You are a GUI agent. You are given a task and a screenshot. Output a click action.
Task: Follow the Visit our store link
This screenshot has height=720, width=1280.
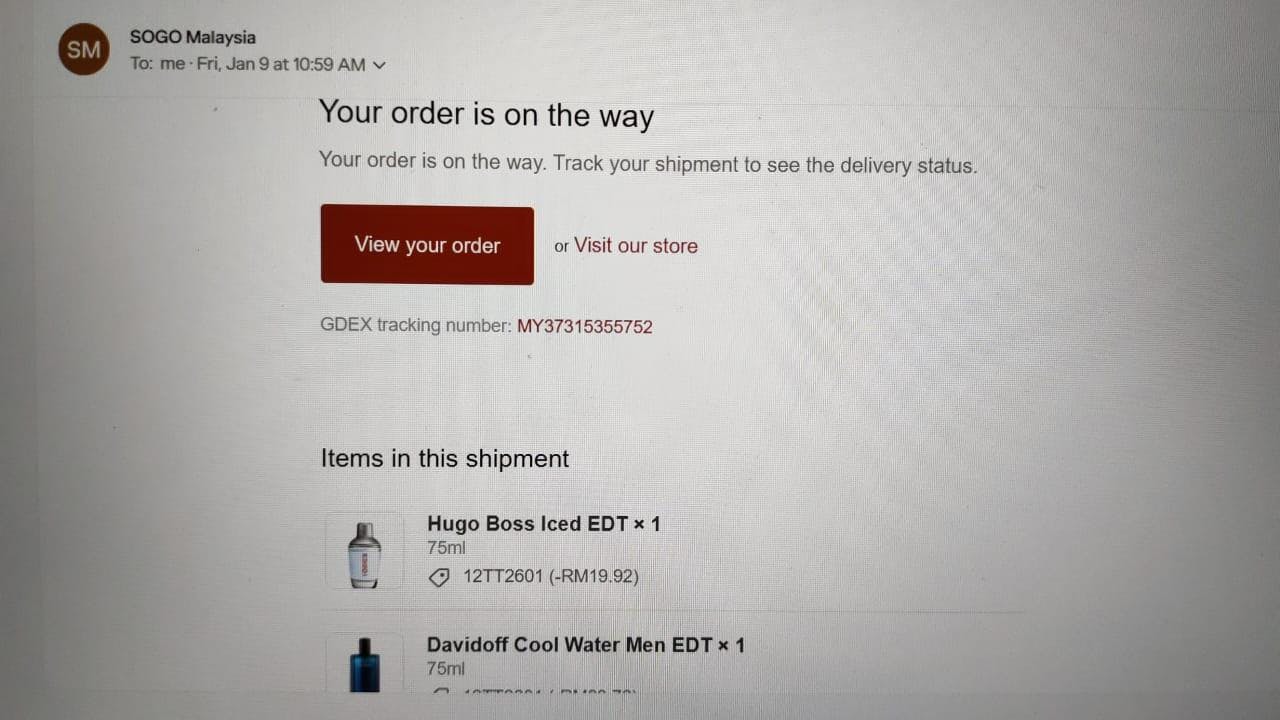[x=636, y=246]
